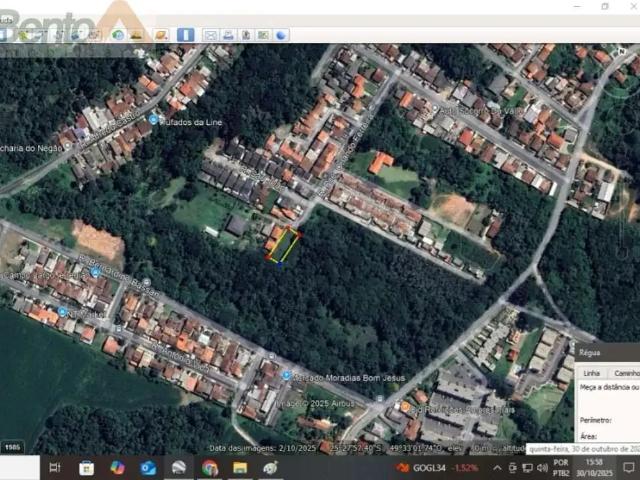Screen dimensions: 640x480
Task: Click the Email envelope icon
Action: tap(211, 36)
